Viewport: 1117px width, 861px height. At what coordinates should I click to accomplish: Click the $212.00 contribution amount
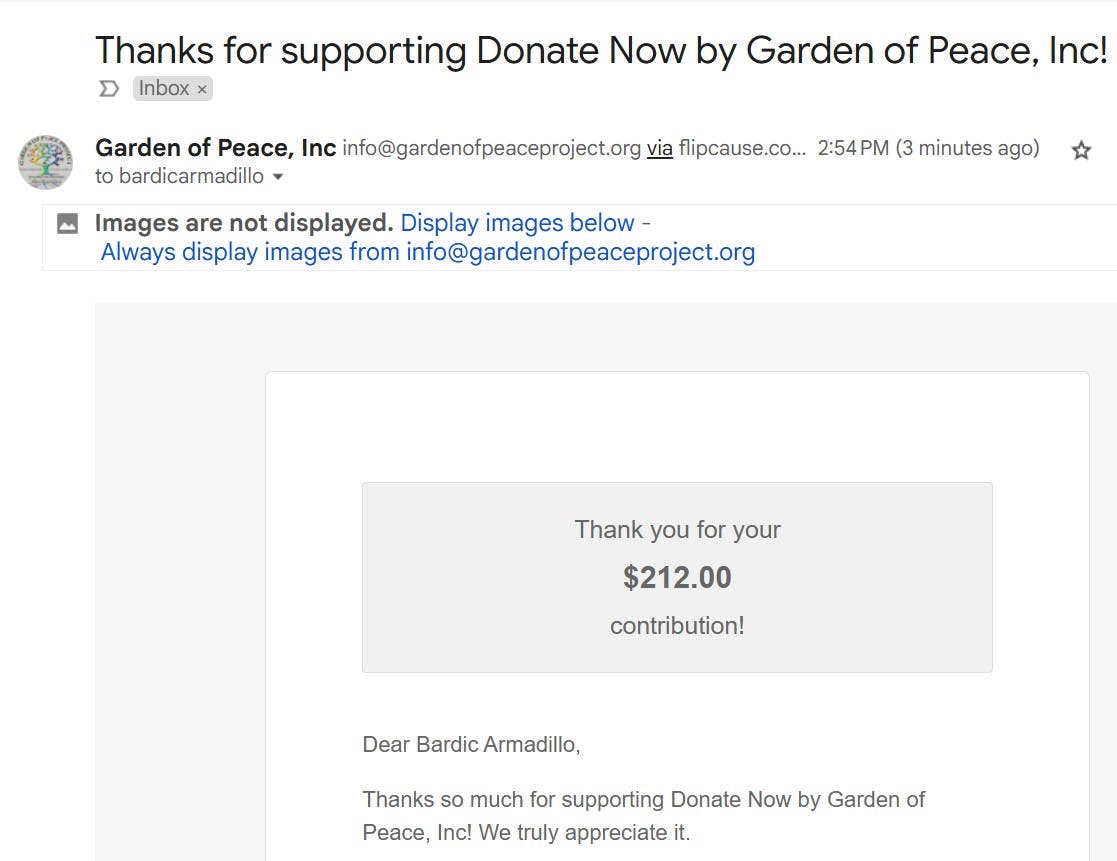pos(677,577)
